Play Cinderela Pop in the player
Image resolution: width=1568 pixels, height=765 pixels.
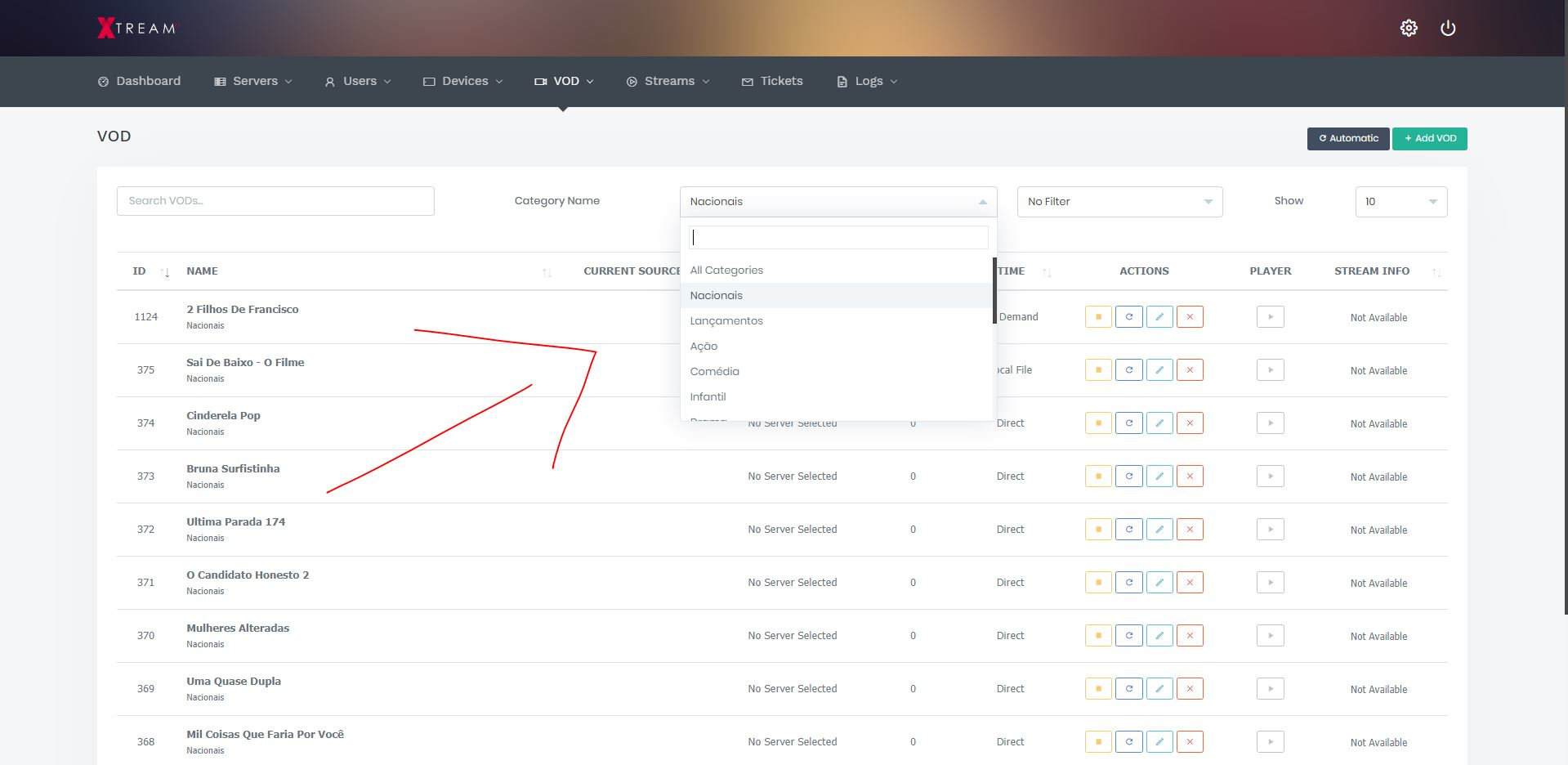click(1271, 423)
